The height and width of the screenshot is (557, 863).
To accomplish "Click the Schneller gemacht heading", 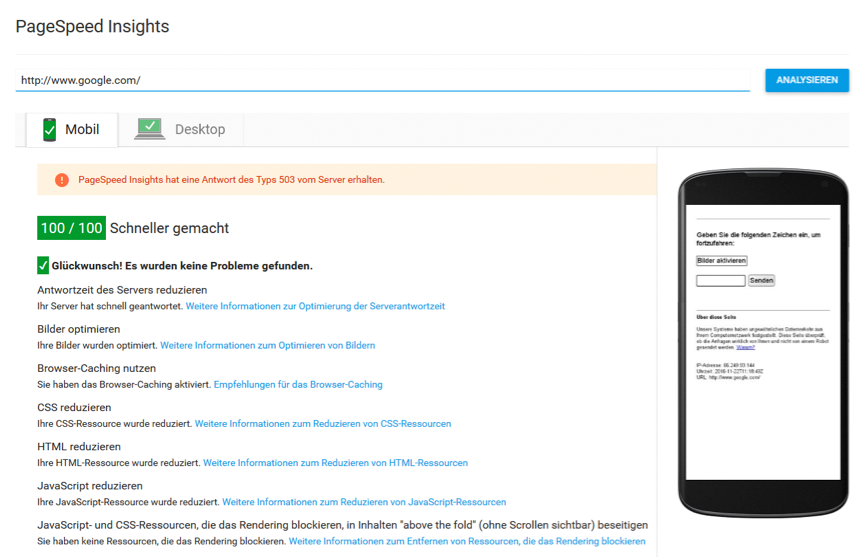I will [x=170, y=228].
